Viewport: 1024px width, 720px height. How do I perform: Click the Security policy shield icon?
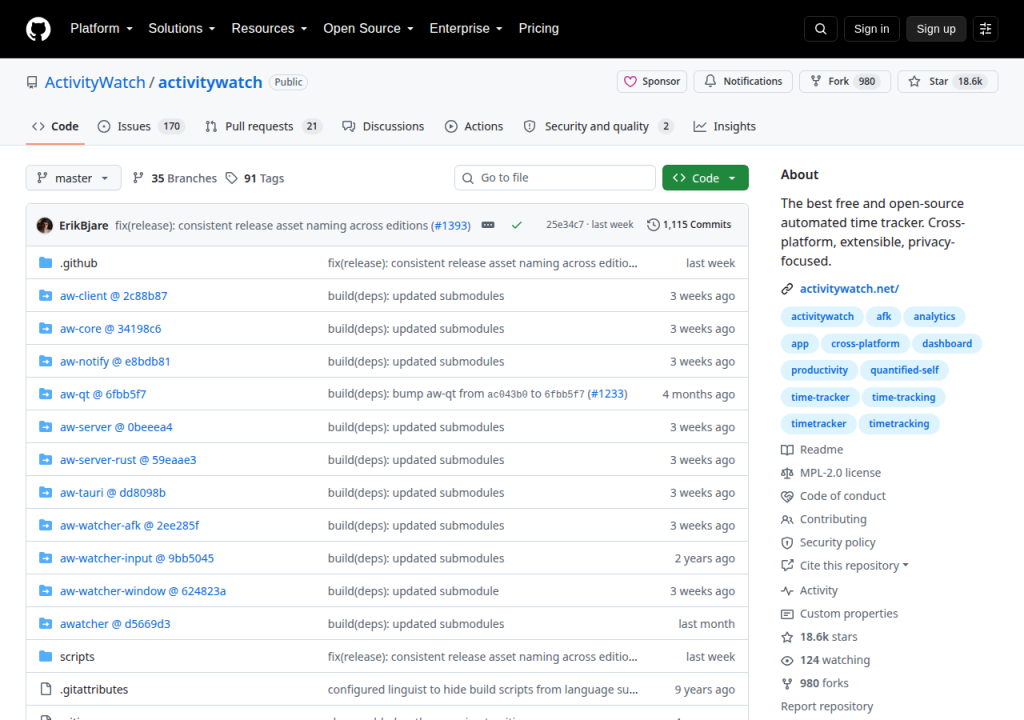click(x=787, y=542)
